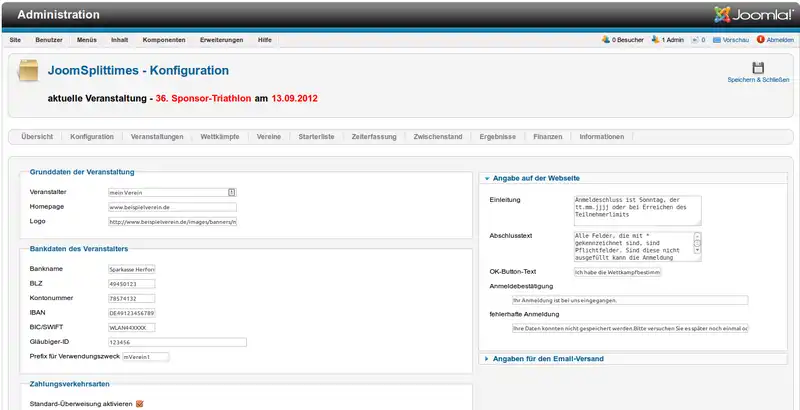The width and height of the screenshot is (800, 410).
Task: Click the Bankname input field
Action: [132, 269]
